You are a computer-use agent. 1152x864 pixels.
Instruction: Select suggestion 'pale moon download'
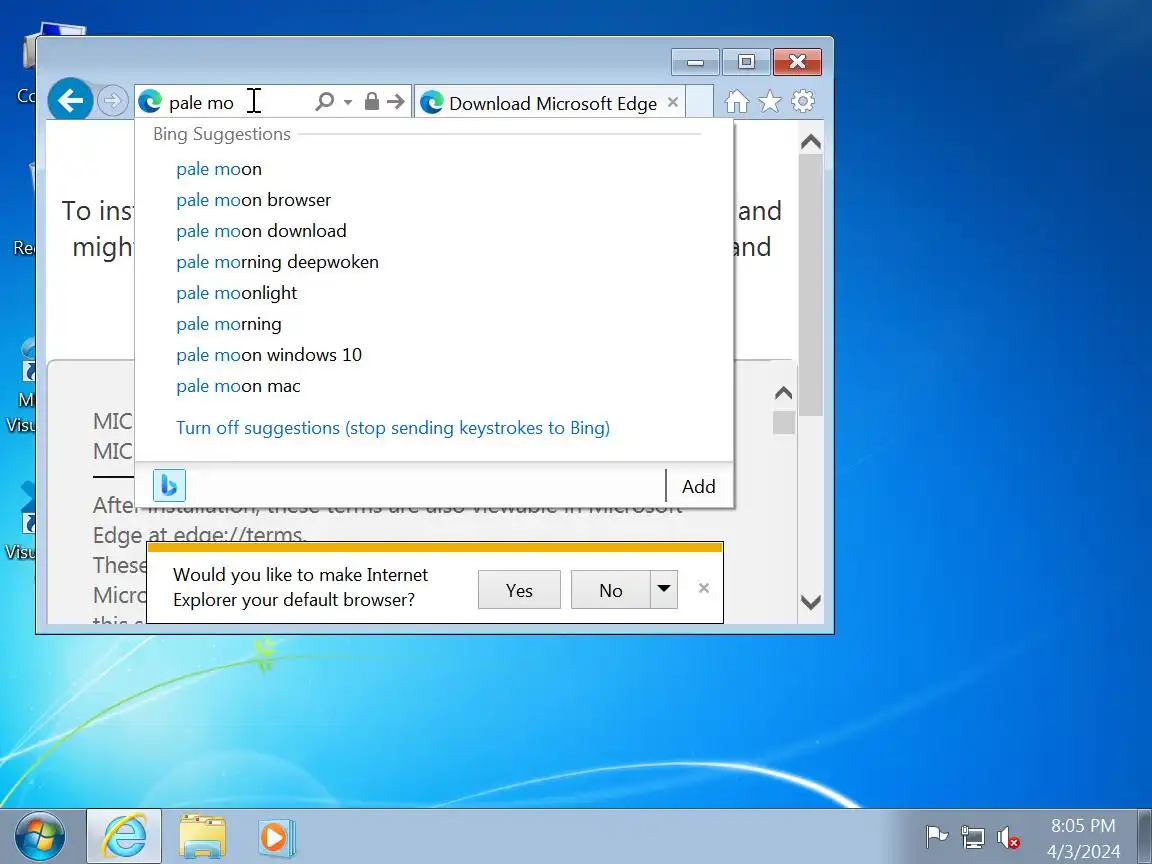pos(433,231)
